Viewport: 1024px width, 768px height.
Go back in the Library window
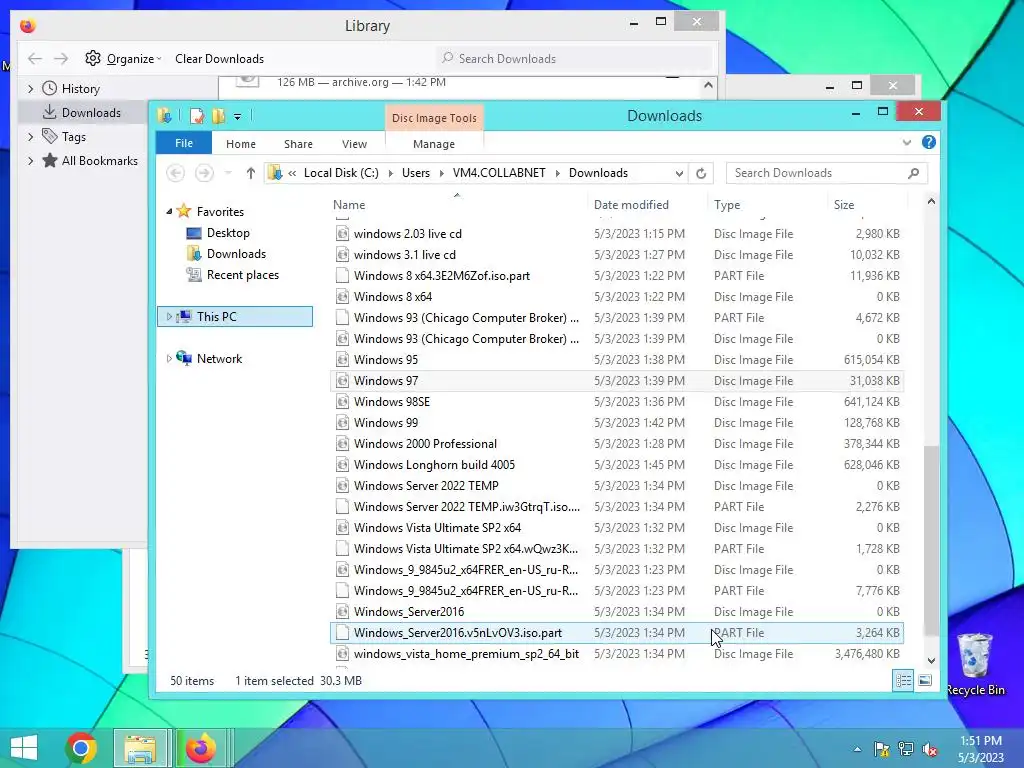35,59
